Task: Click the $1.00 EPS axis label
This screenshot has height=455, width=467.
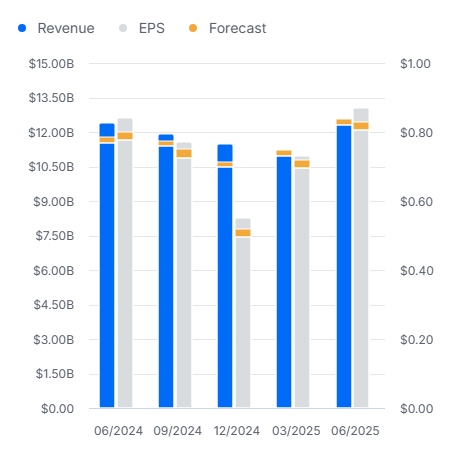Action: tap(415, 64)
